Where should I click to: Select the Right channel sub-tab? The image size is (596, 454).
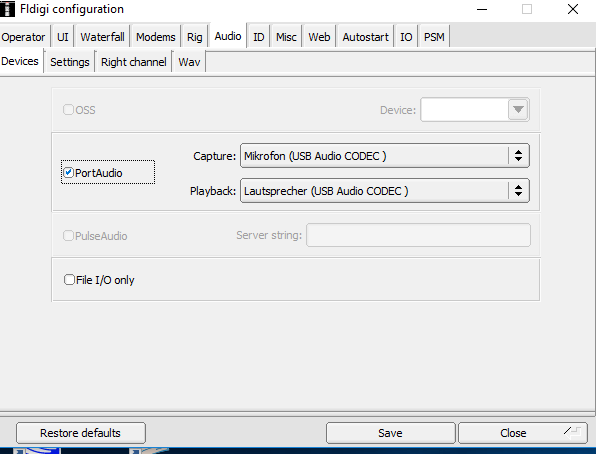(x=133, y=62)
